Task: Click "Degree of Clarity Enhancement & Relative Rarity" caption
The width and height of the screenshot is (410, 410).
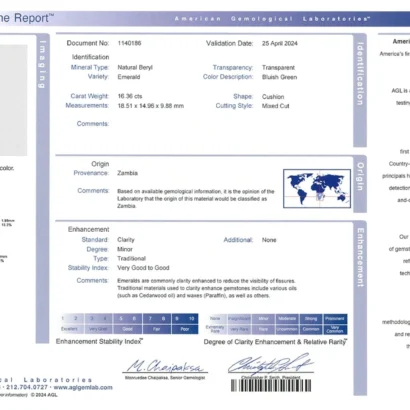Action: point(275,342)
